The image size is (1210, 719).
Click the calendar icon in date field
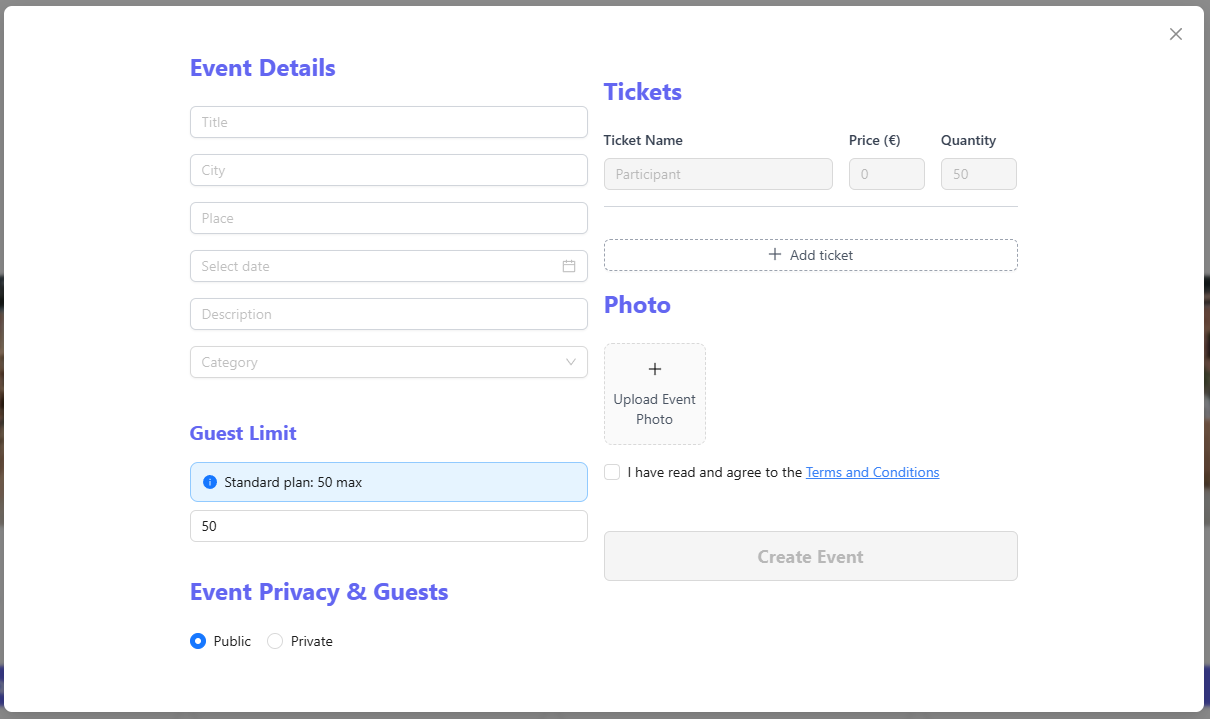tap(569, 266)
